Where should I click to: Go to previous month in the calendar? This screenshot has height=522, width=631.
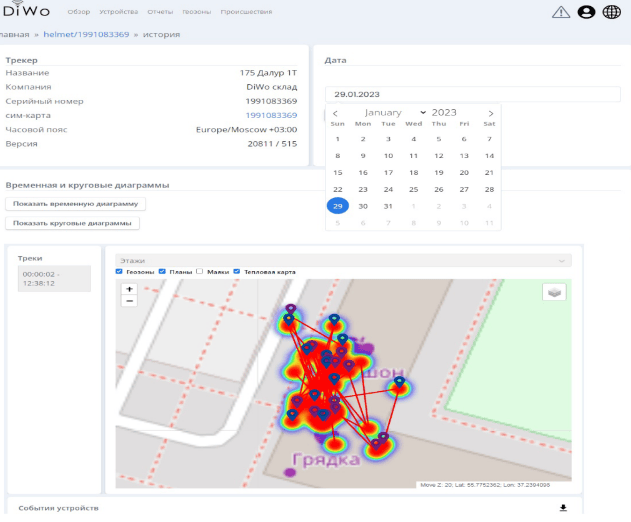pos(335,113)
